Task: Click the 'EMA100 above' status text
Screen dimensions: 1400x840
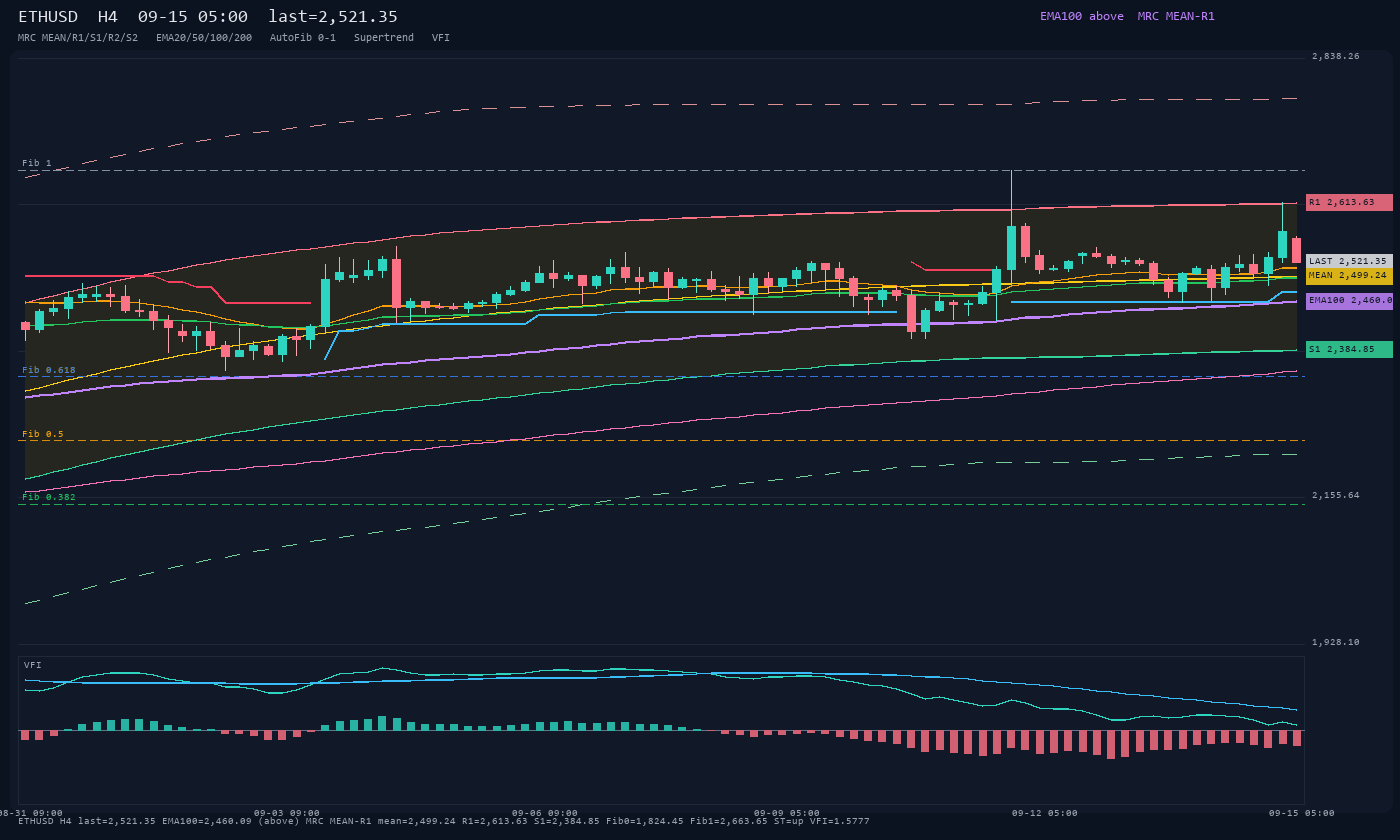Action: (x=1081, y=16)
